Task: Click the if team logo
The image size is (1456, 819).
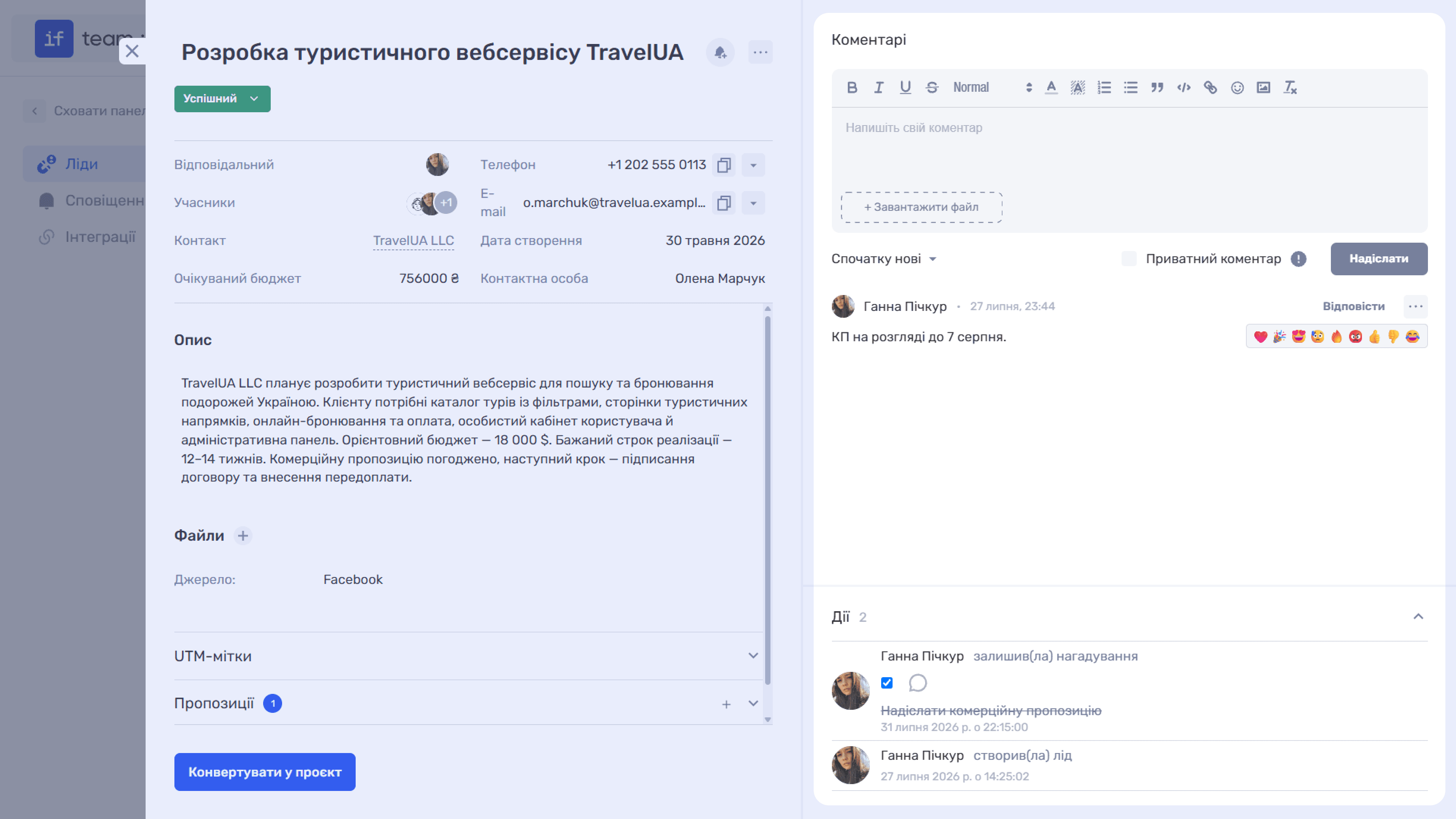Action: pos(54,38)
